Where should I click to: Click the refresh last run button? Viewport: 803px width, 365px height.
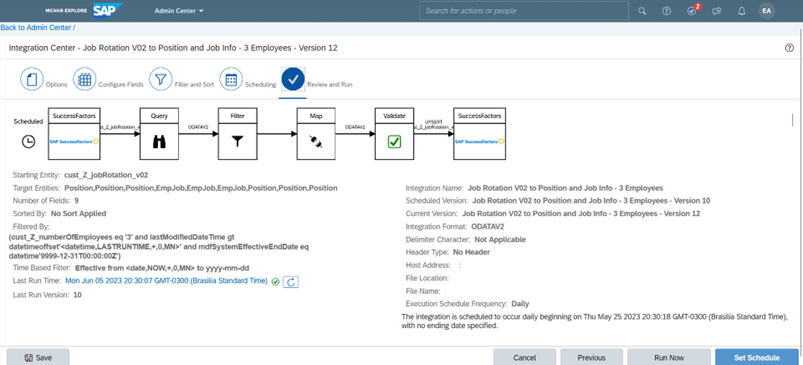[x=291, y=281]
